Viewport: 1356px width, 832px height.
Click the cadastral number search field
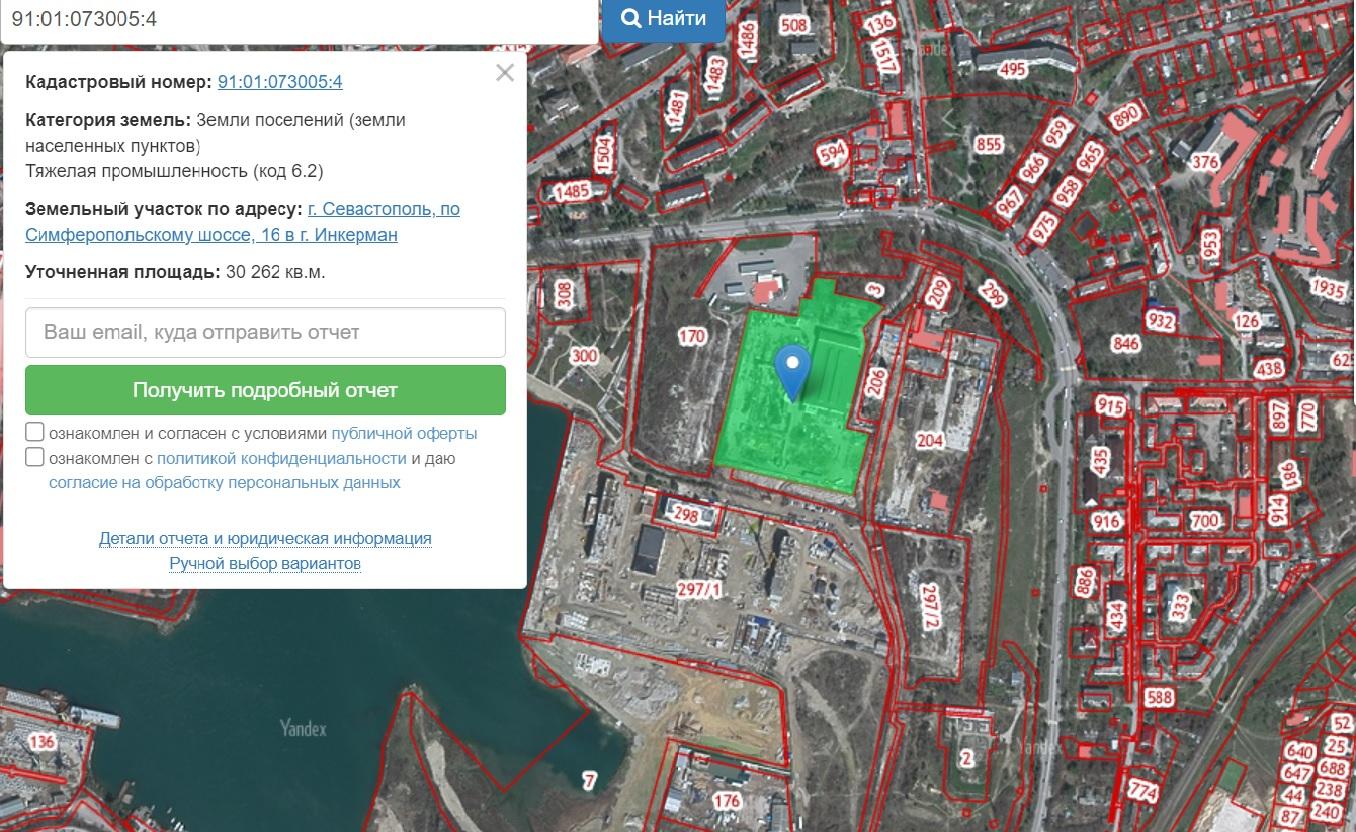298,19
